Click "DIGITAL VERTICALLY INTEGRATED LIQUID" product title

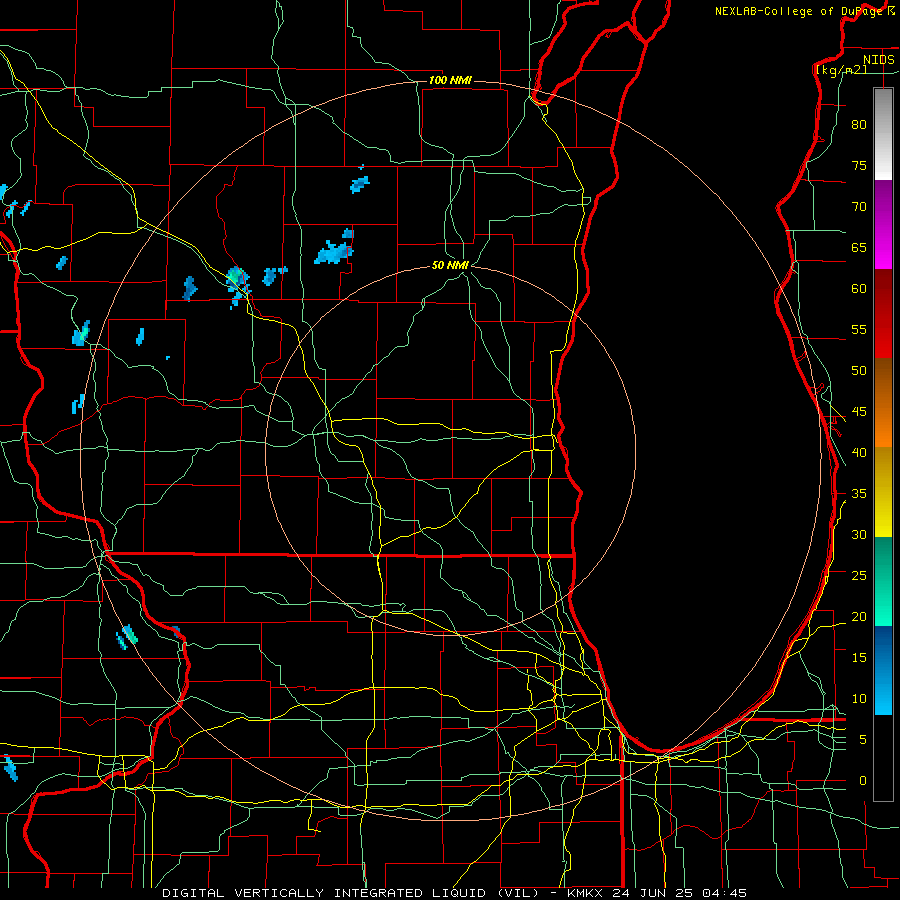point(326,893)
